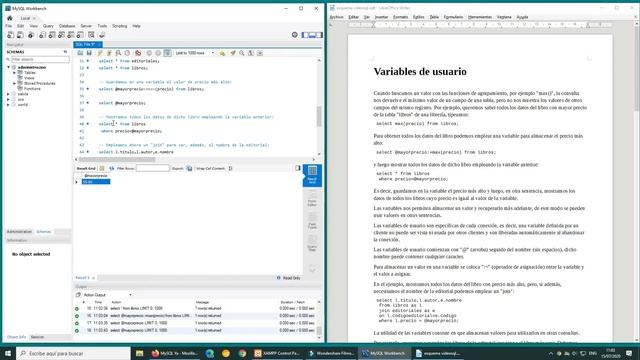640x360 pixels.
Task: Switch to the Session tab
Action: [38, 337]
